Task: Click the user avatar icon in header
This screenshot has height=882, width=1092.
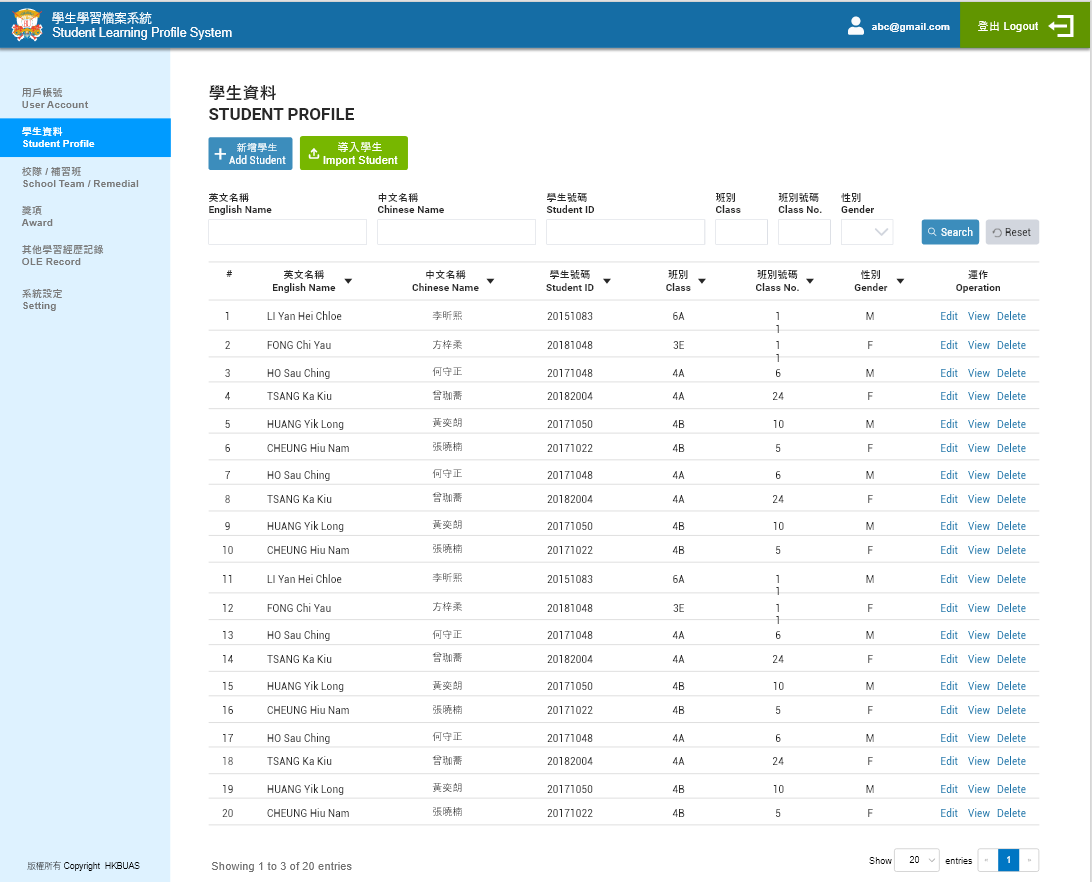Action: (x=855, y=26)
